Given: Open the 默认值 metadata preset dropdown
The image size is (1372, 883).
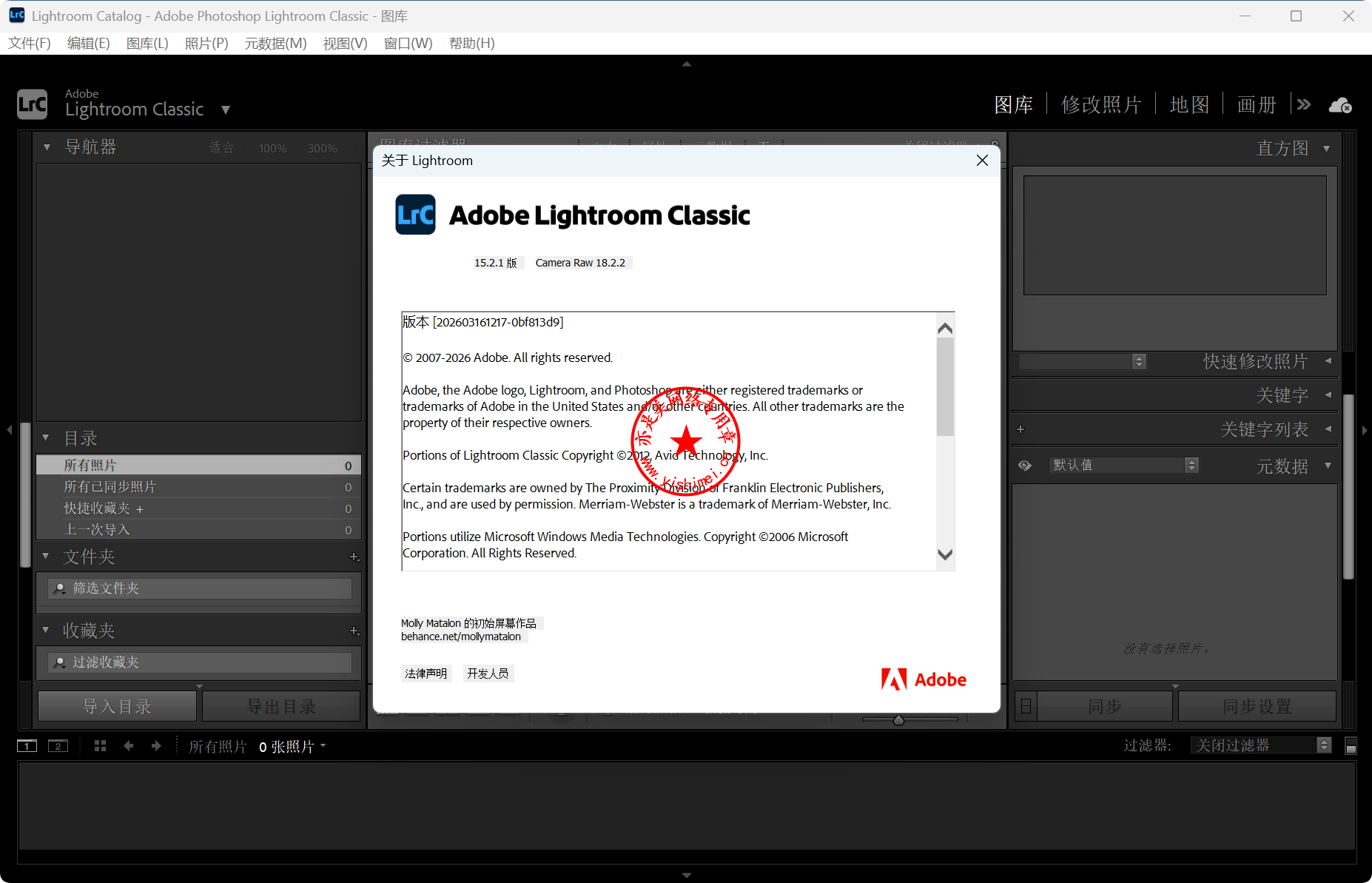Looking at the screenshot, I should [x=1123, y=465].
